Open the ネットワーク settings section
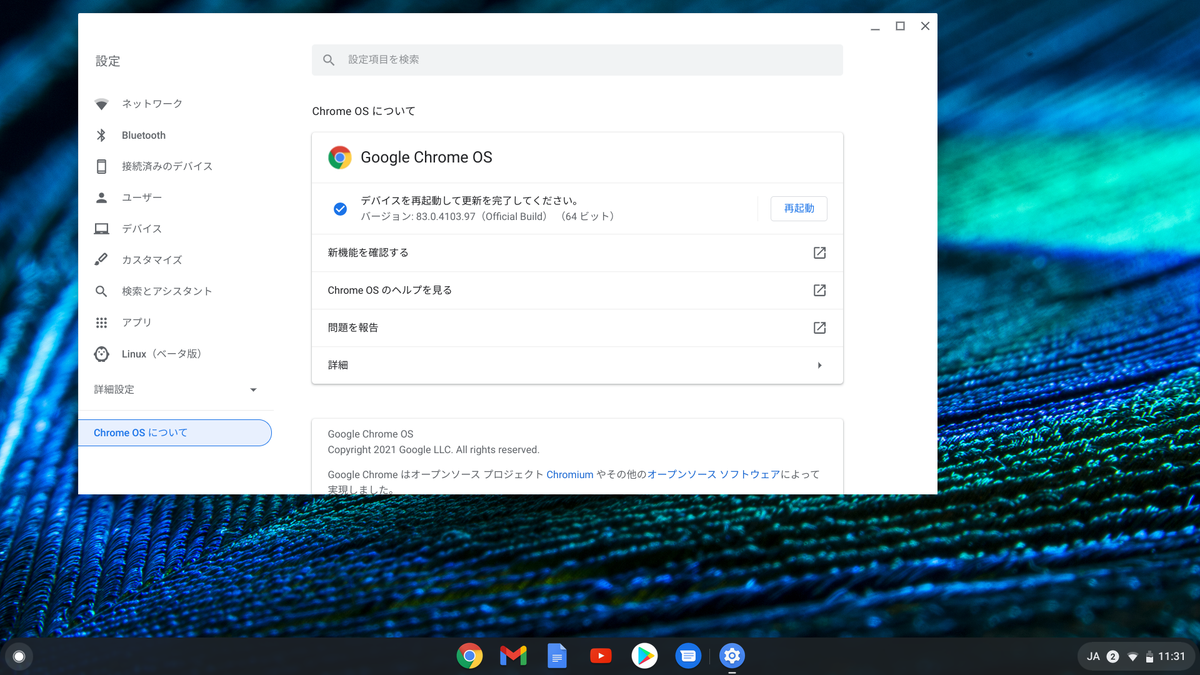 (x=175, y=104)
